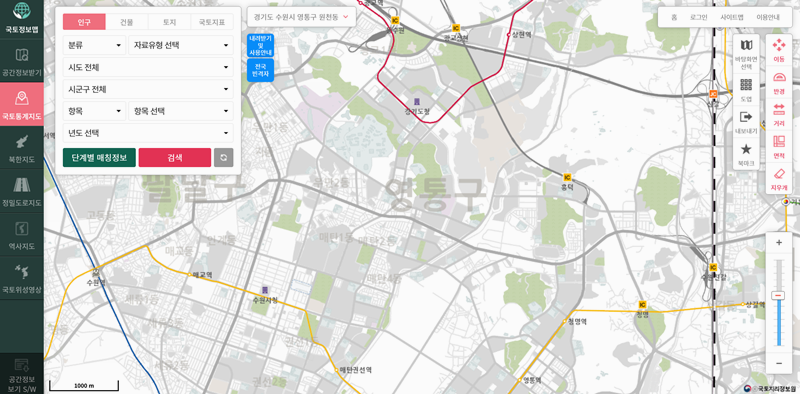
Task: Open the 항목 선택 dropdown
Action: click(x=181, y=111)
